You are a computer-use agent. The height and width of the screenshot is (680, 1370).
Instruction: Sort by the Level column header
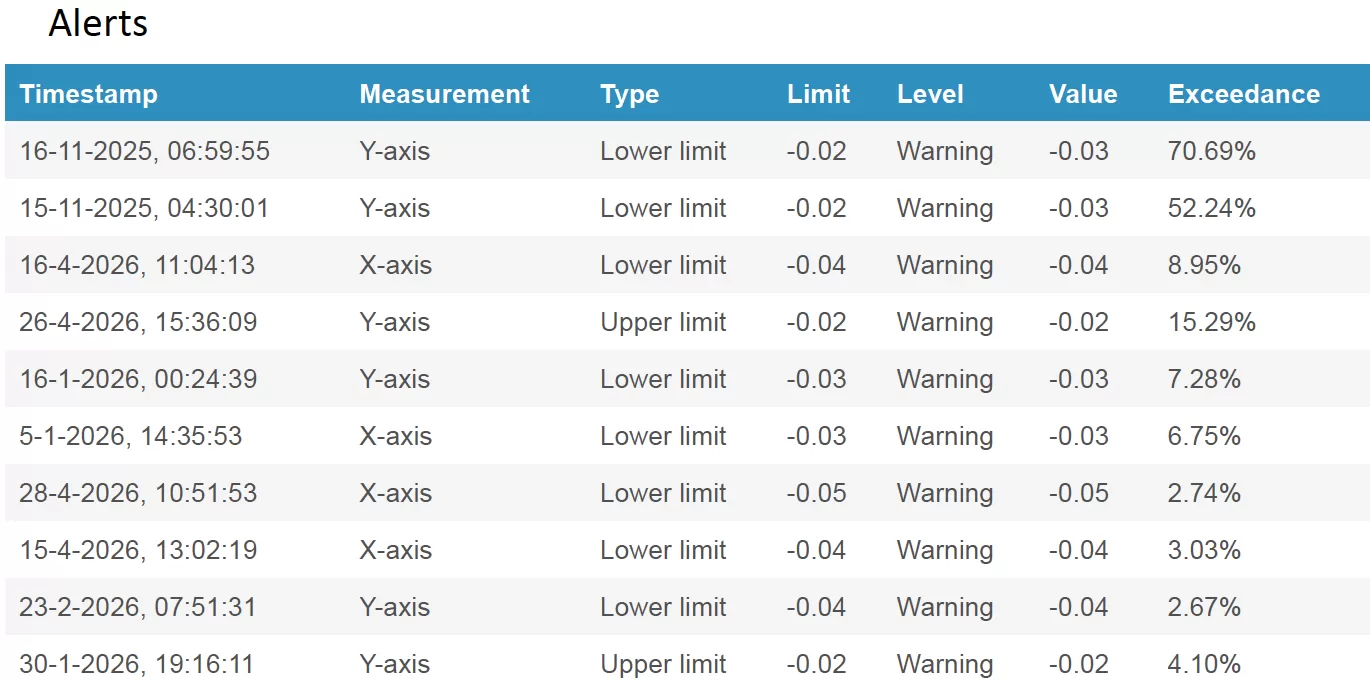(930, 94)
